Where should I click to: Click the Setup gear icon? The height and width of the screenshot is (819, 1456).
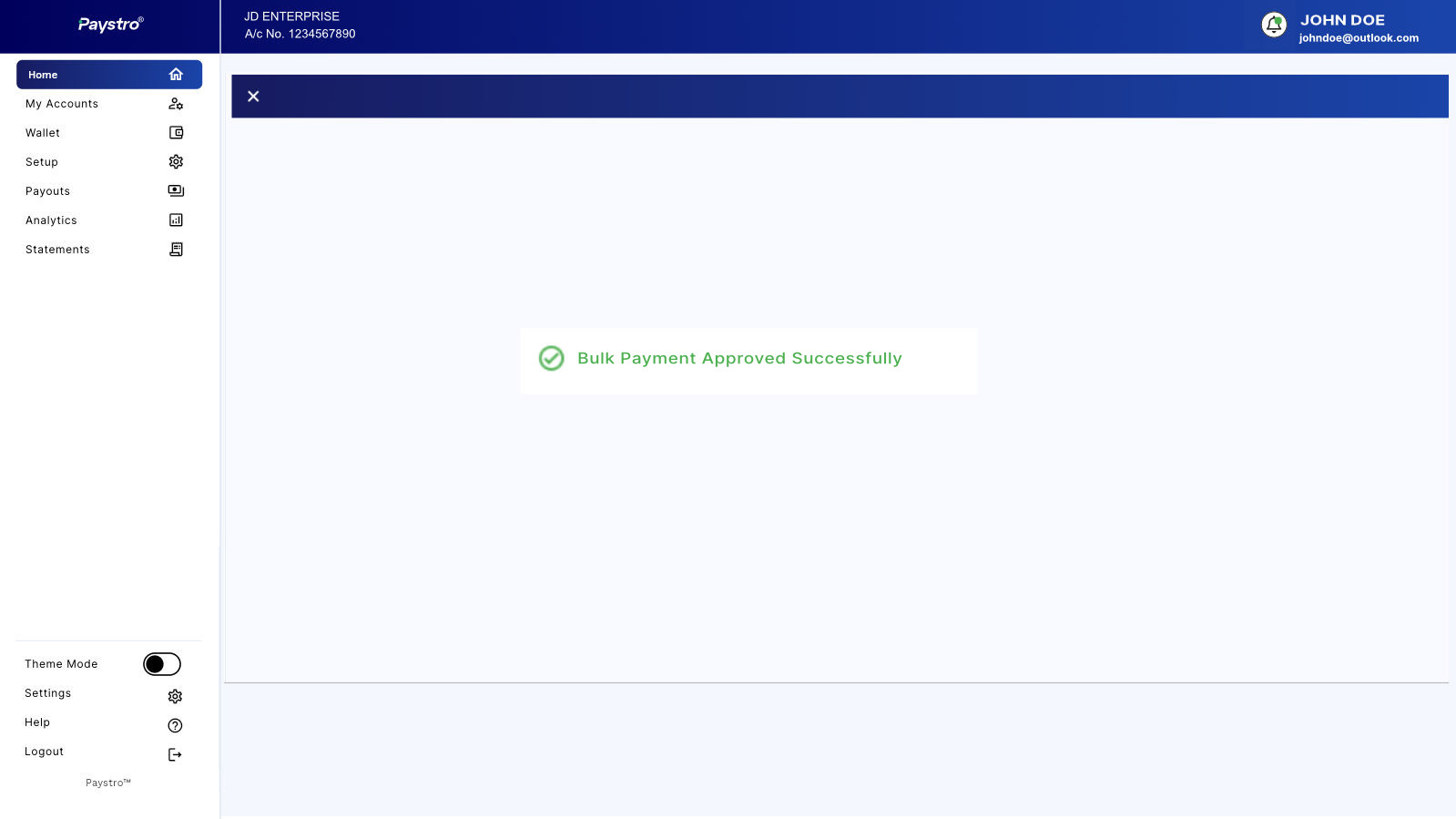click(176, 162)
